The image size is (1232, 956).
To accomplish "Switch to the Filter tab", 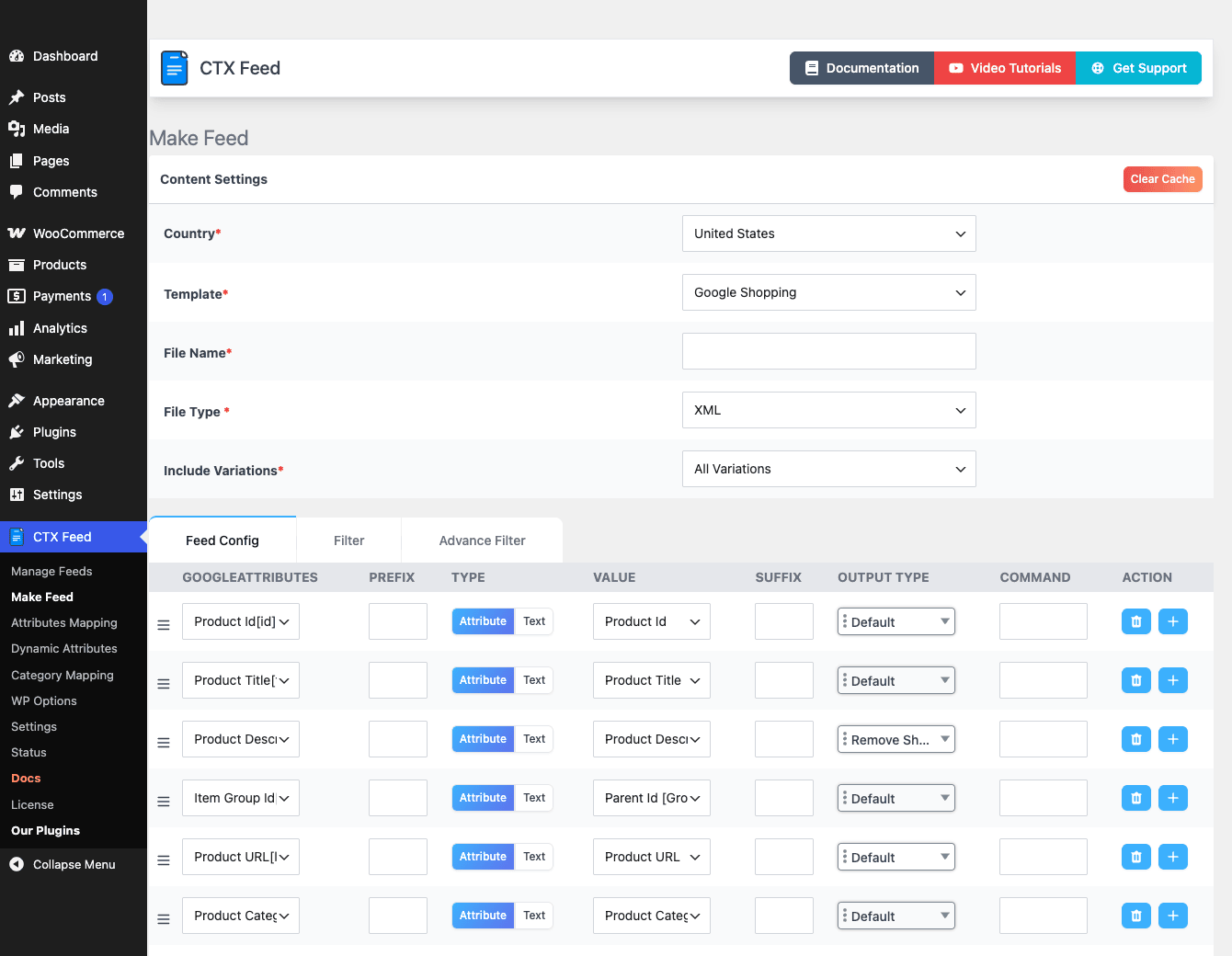I will [x=349, y=541].
